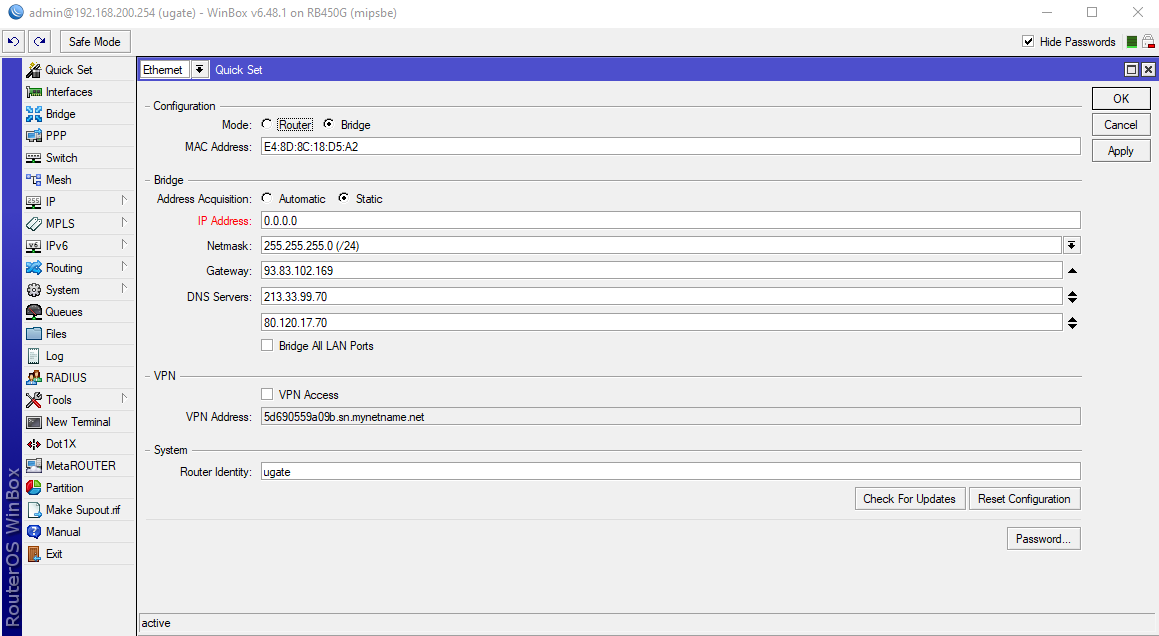
Task: Expand the IP submenu arrow
Action: (124, 200)
